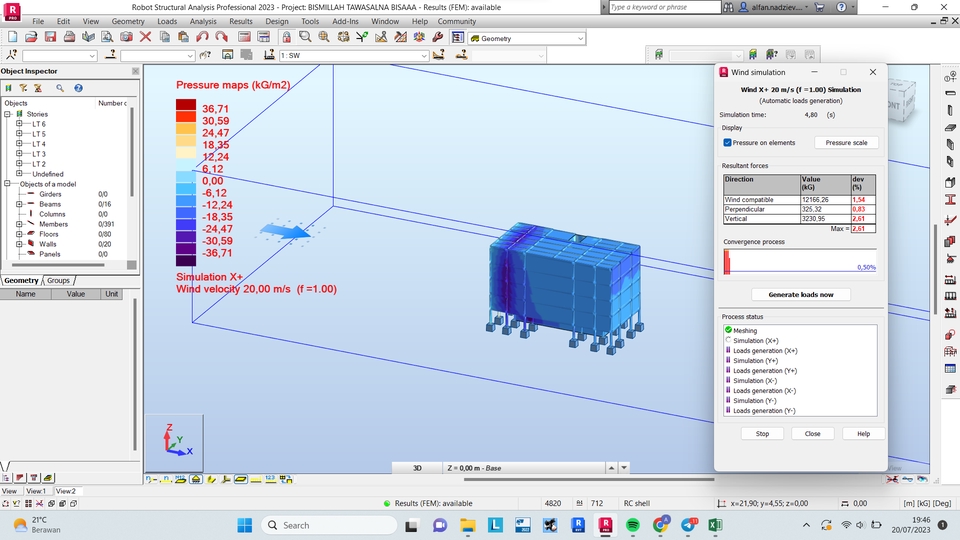Click the Save file icon in toolbar
Viewport: 960px width, 540px height.
[x=49, y=37]
